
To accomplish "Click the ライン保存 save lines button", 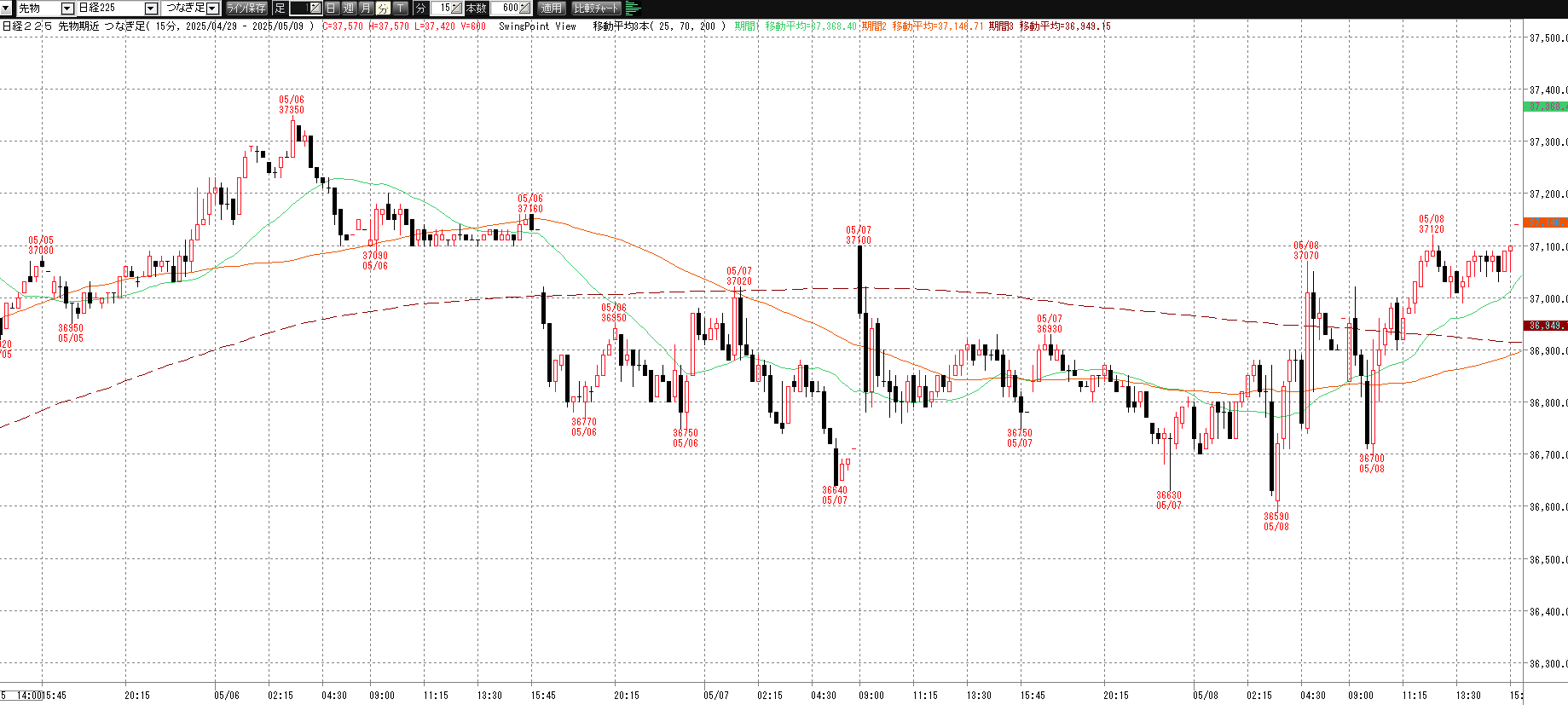I will tap(246, 9).
